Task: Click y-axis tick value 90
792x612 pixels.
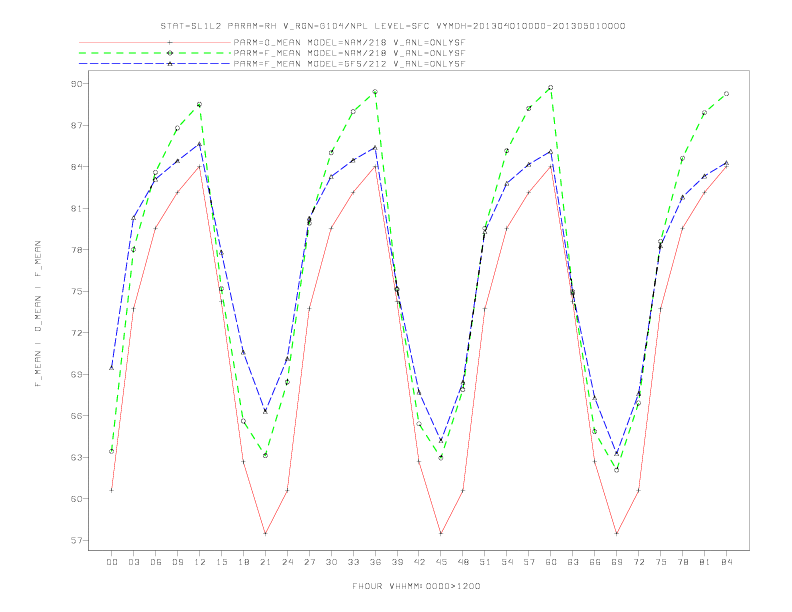Action: (x=76, y=84)
